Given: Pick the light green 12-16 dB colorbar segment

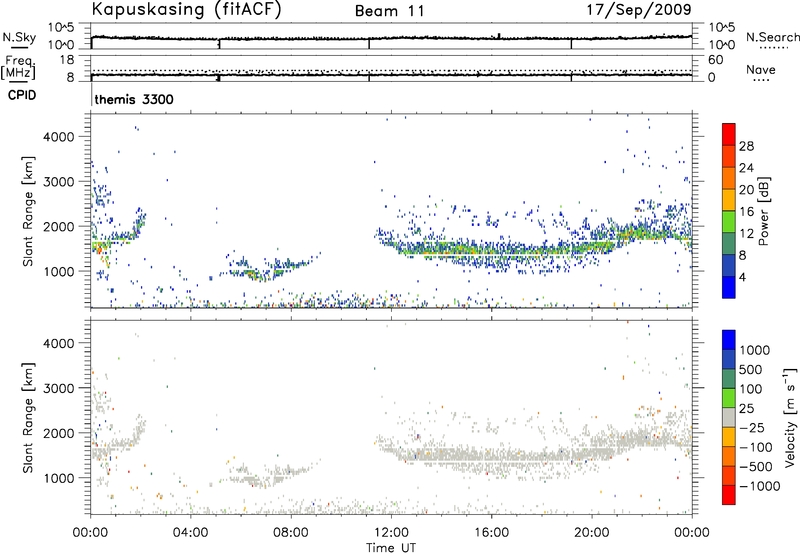Looking at the screenshot, I should click(x=729, y=221).
